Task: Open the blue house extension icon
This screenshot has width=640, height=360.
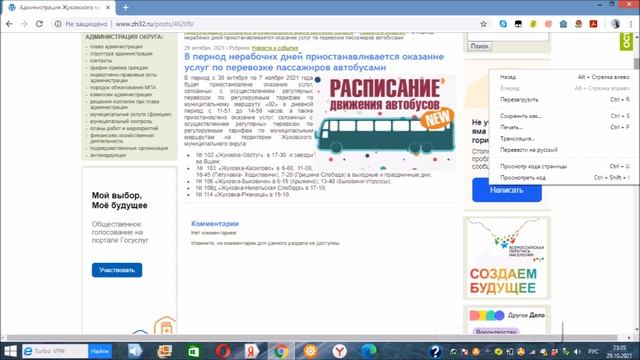Action: click(563, 24)
